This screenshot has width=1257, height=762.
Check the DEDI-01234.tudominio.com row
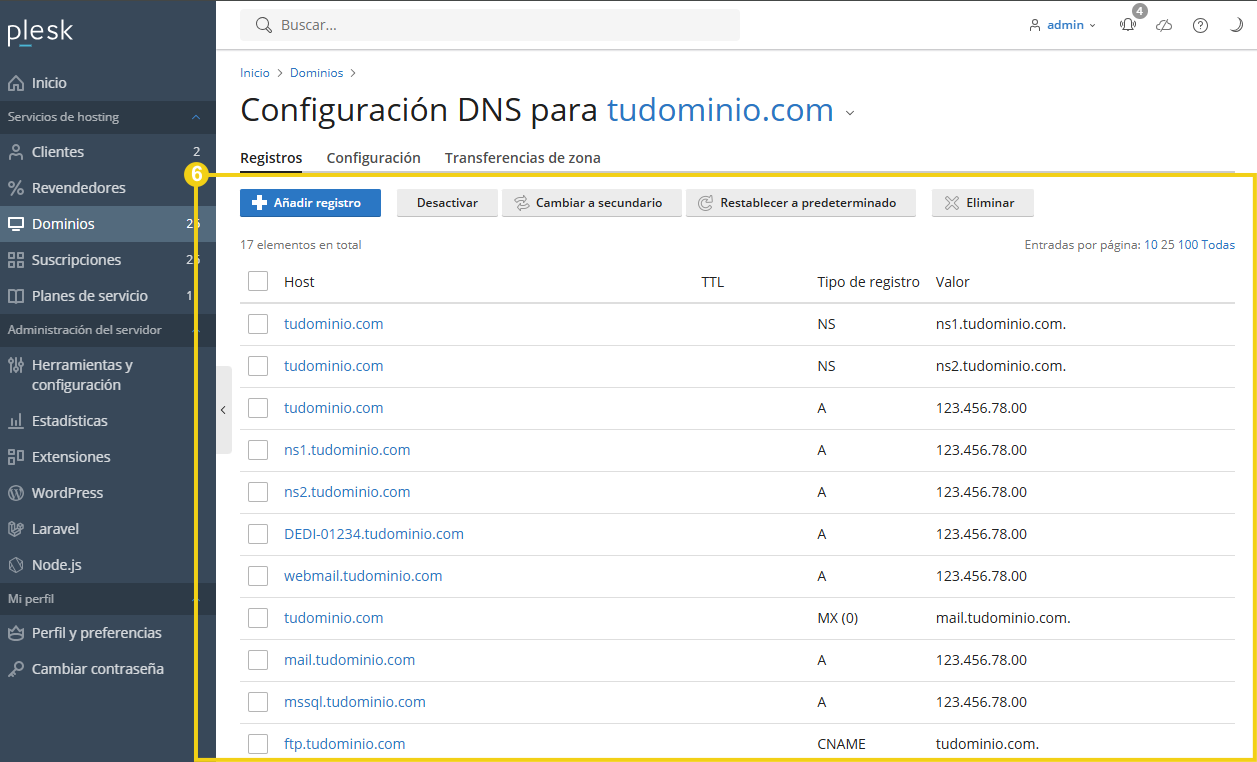[258, 534]
